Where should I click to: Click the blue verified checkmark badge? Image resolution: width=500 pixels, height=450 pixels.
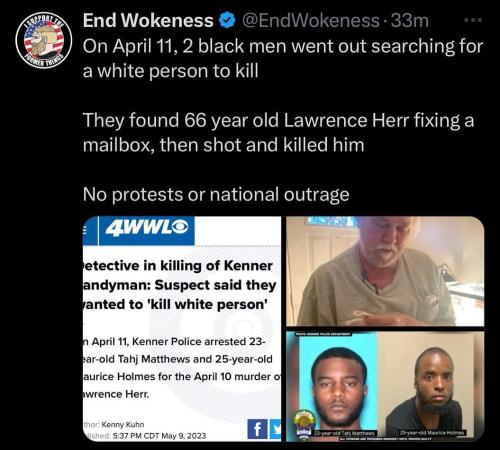coord(227,20)
